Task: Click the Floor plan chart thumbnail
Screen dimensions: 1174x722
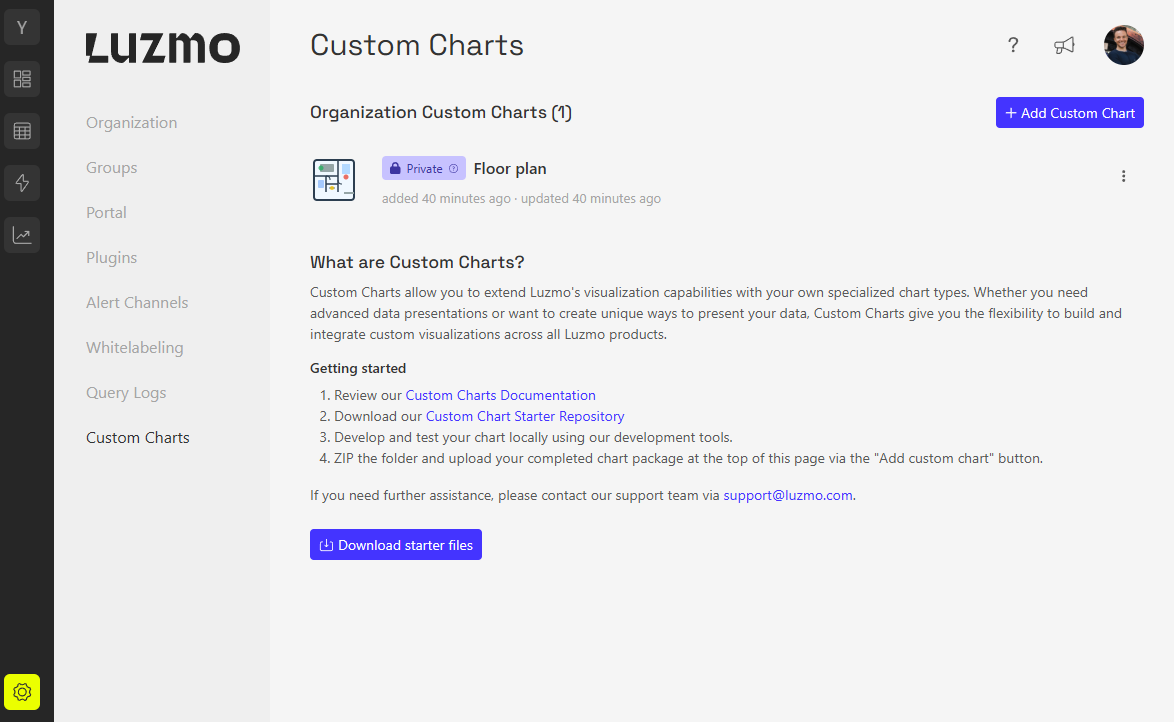Action: coord(334,180)
